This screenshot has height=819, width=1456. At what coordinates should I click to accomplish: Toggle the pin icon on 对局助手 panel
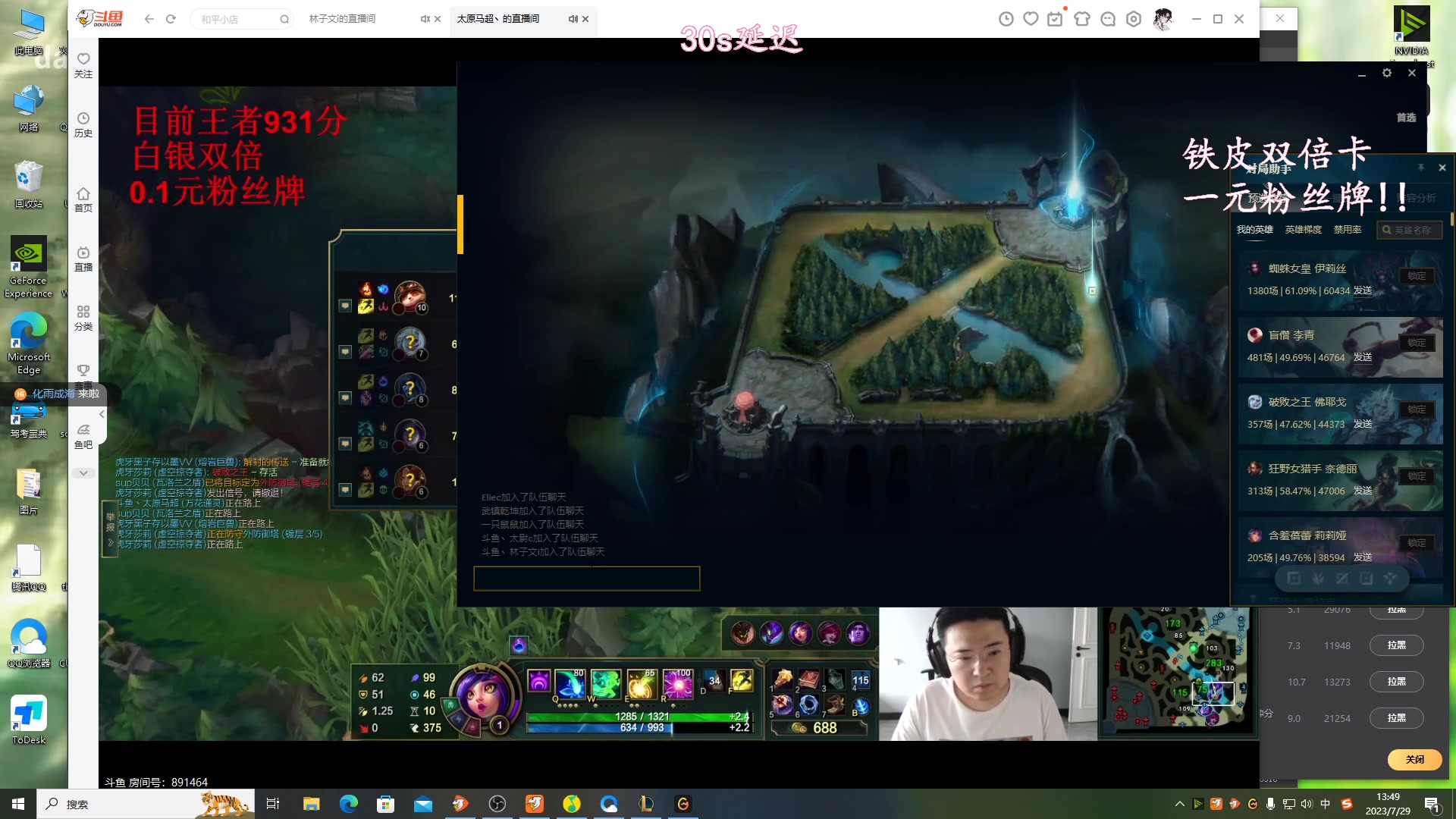(1421, 168)
